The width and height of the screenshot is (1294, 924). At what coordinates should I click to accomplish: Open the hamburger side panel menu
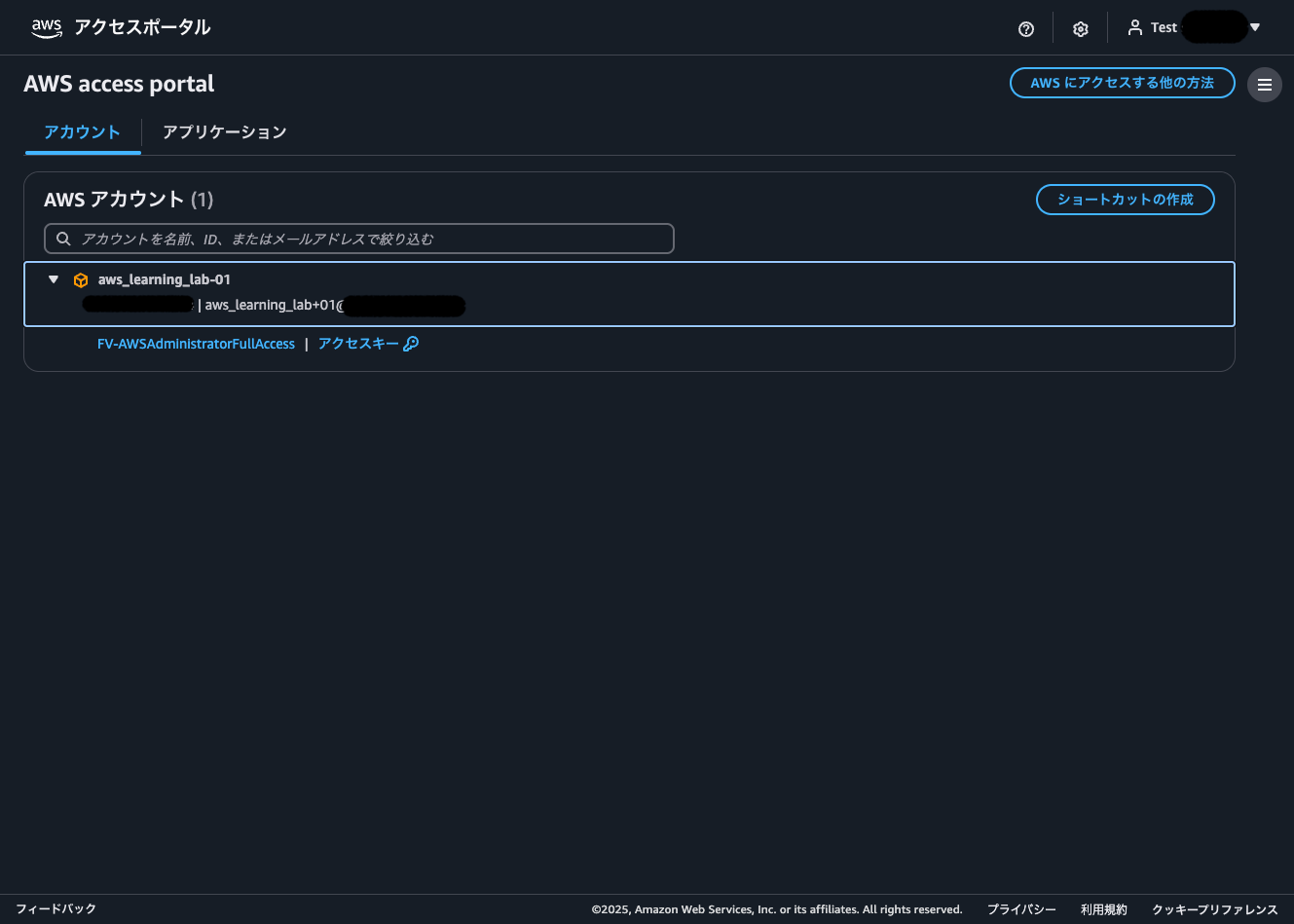(1264, 85)
